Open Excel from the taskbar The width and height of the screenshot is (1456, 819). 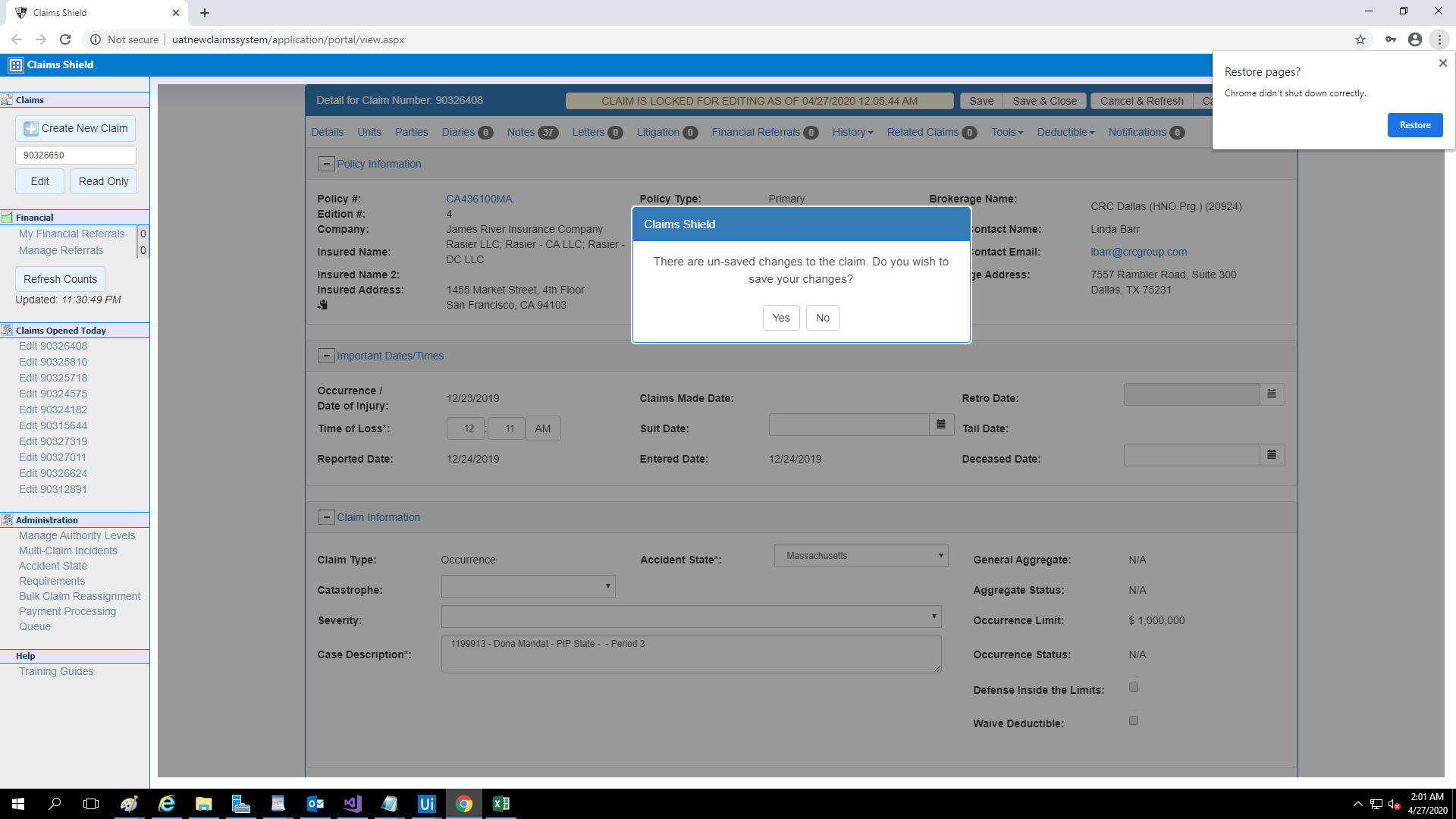point(501,804)
